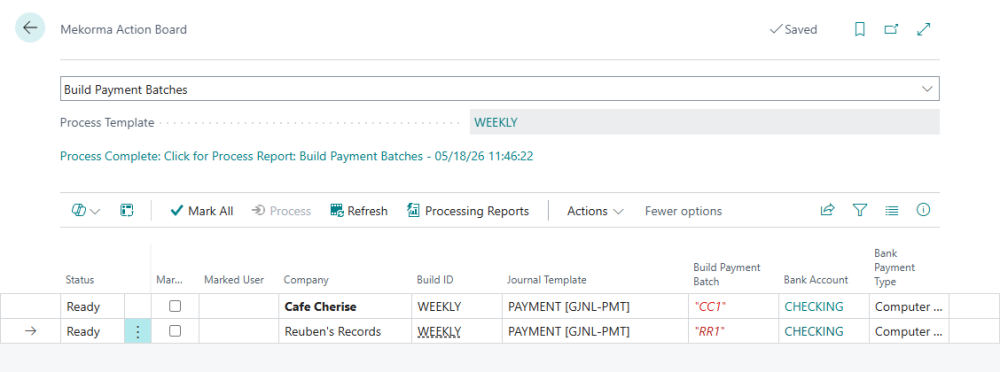Open CHECKING bank account for Reuben's Records
The height and width of the screenshot is (372, 1000).
(814, 332)
